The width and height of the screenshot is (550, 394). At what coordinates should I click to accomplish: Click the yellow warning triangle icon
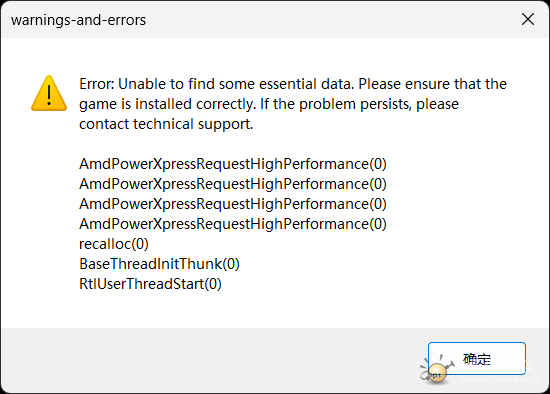(x=49, y=94)
